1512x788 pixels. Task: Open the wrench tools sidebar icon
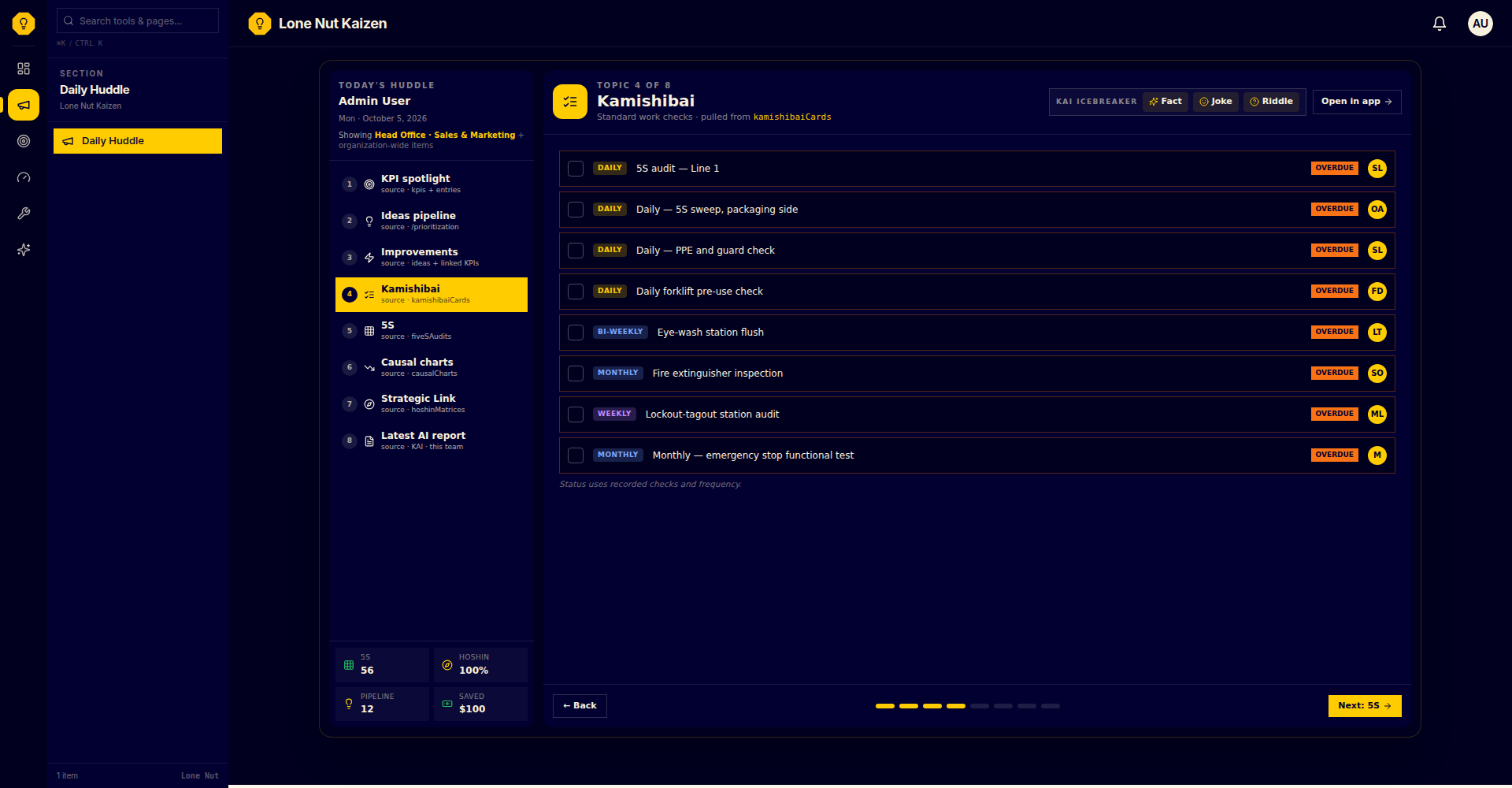24,214
